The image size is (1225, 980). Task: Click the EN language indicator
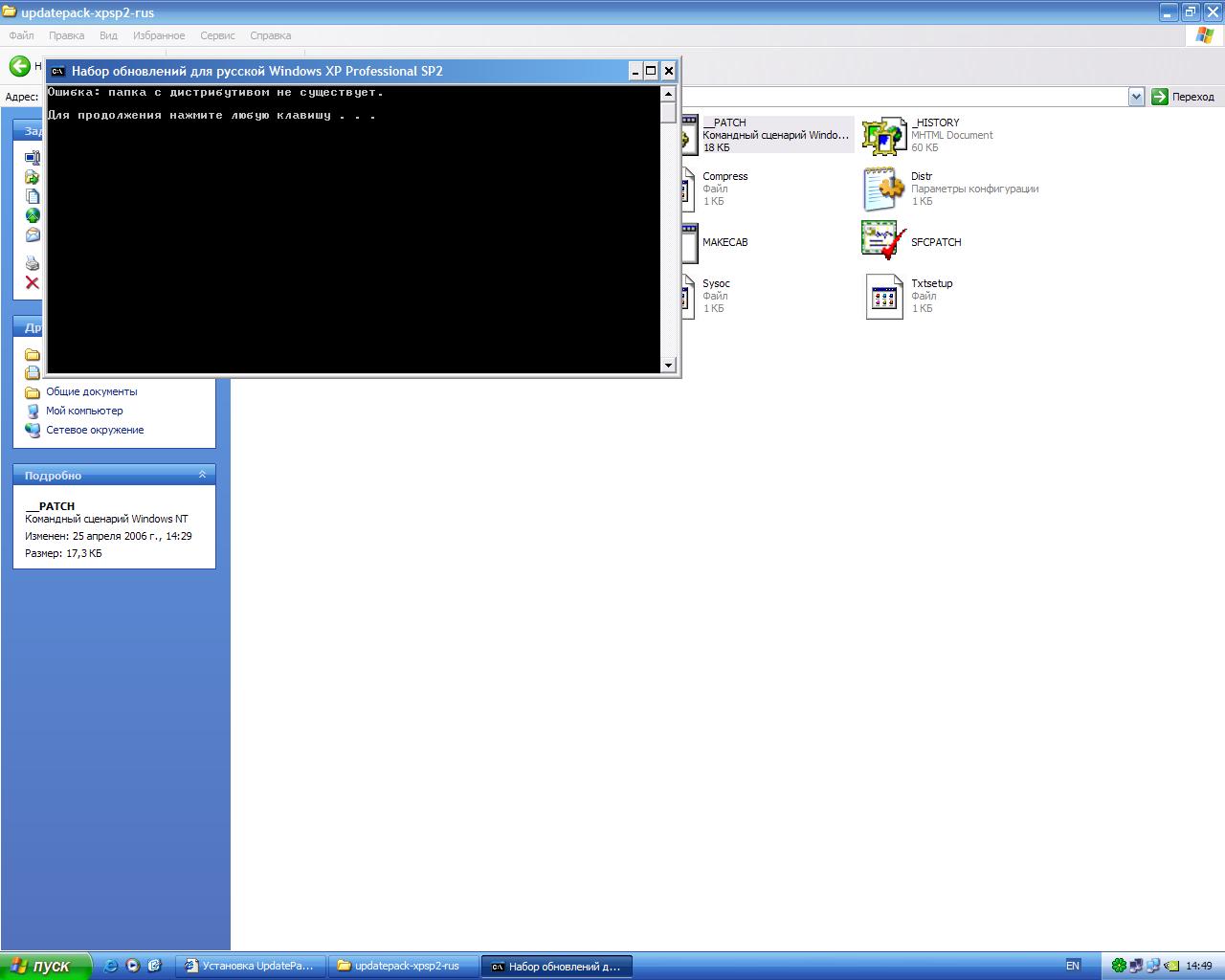tap(1073, 966)
